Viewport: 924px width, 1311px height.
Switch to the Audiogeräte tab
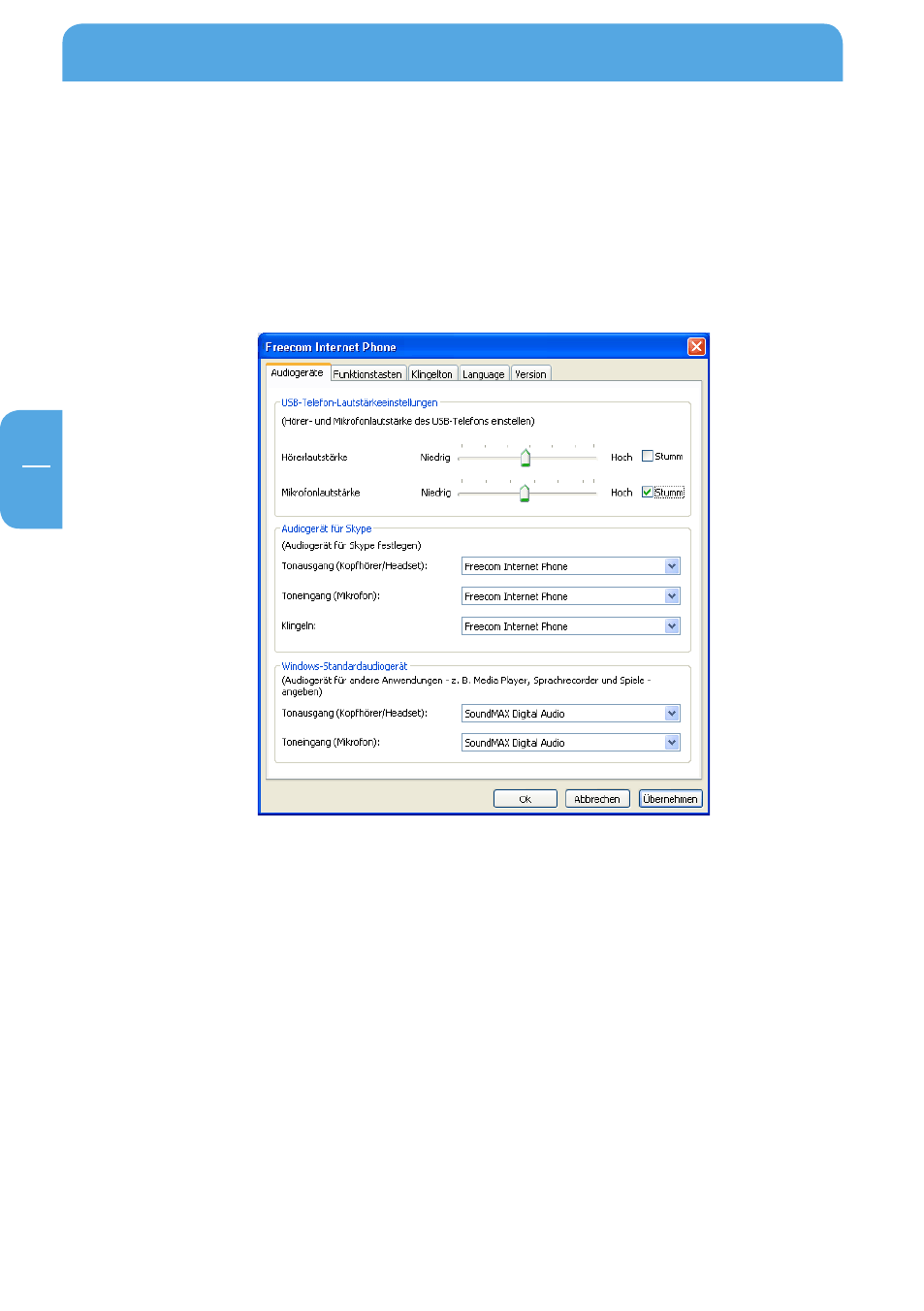pyautogui.click(x=297, y=372)
